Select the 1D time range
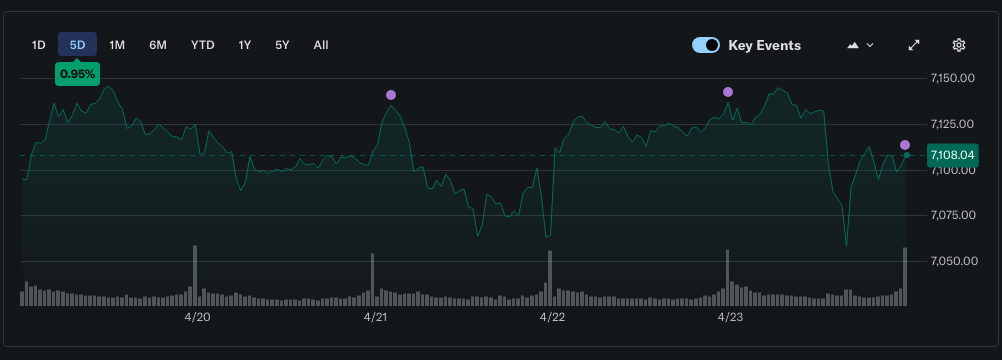The width and height of the screenshot is (1002, 360). 38,45
